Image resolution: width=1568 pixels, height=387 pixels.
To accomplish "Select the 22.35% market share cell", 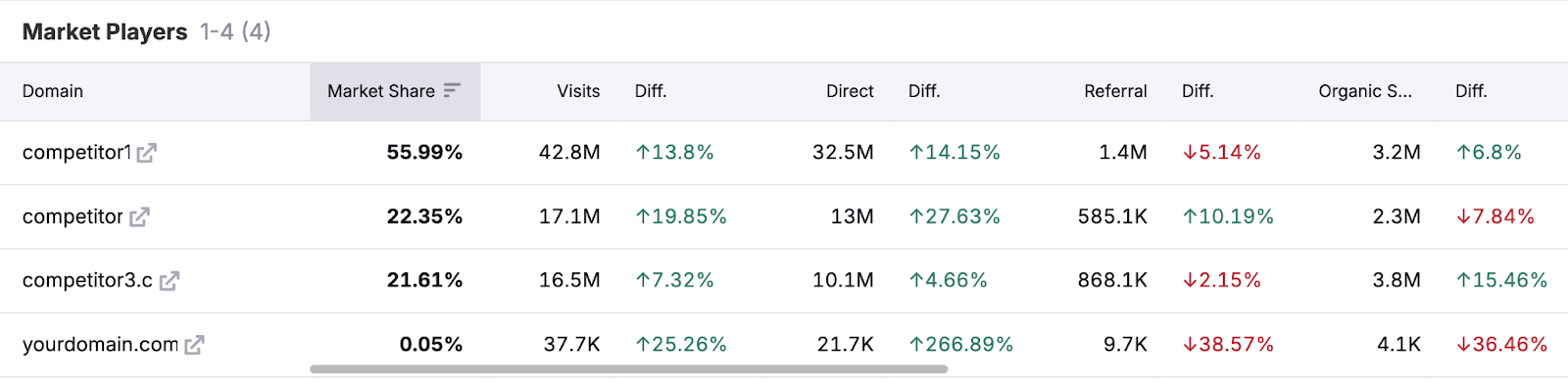I will (x=424, y=217).
